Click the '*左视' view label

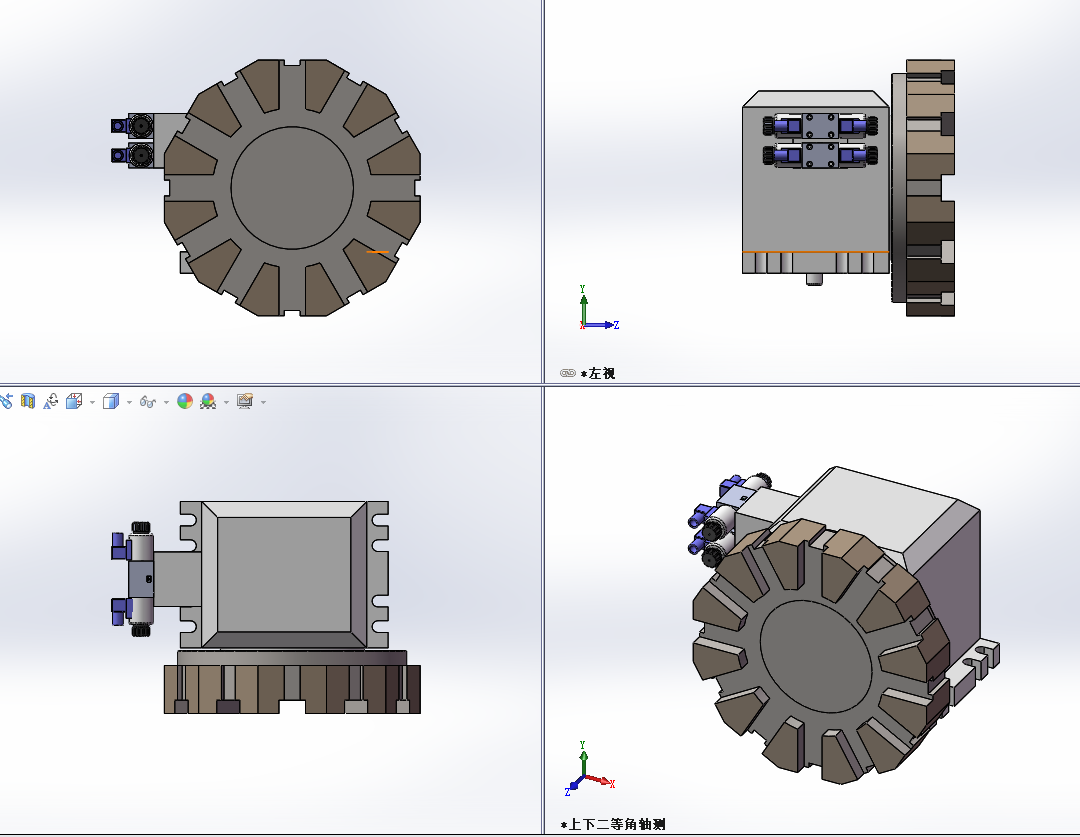(597, 373)
